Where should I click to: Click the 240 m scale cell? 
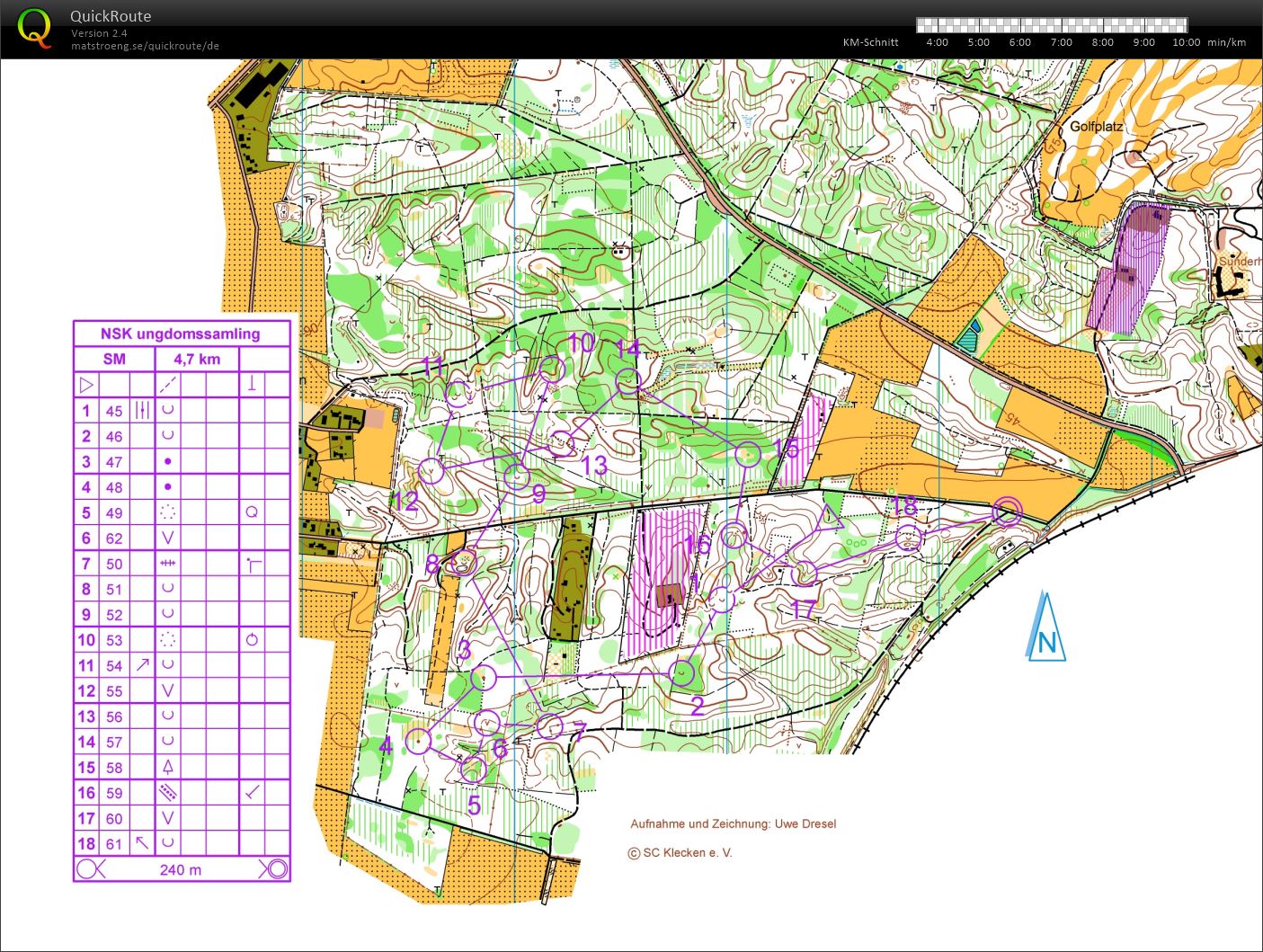(181, 869)
